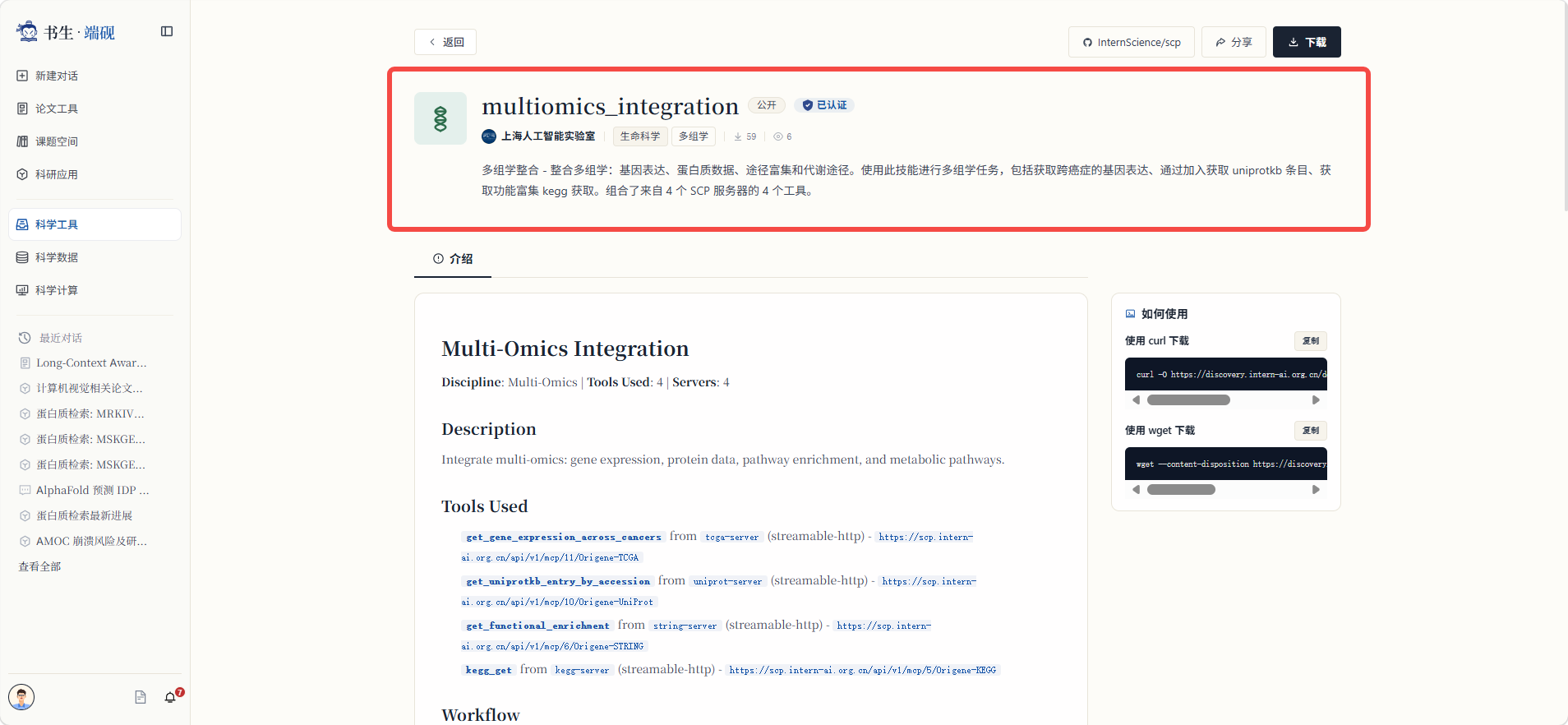Screen dimensions: 1568x725
Task: Switch to the 介绍 tab
Action: coord(453,259)
